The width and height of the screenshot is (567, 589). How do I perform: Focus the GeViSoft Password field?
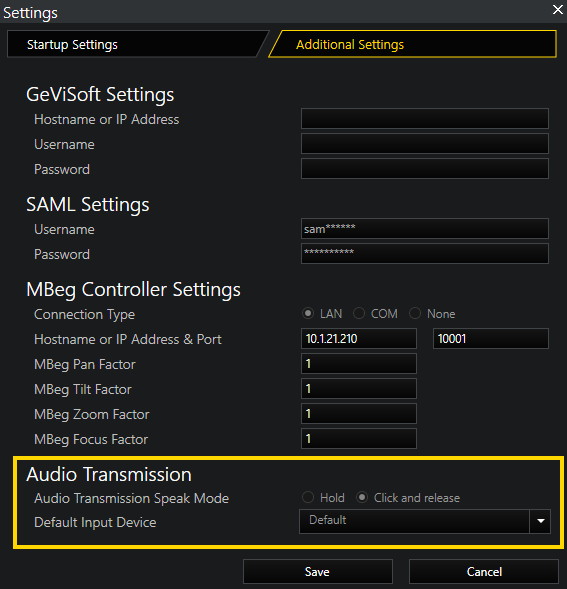coord(425,168)
